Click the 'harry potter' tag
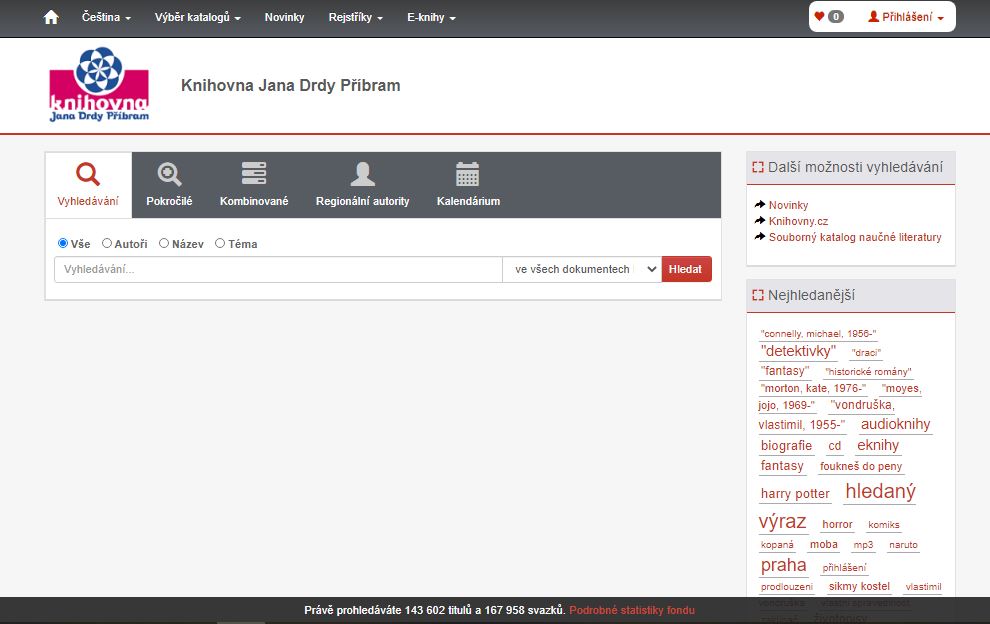 tap(795, 494)
